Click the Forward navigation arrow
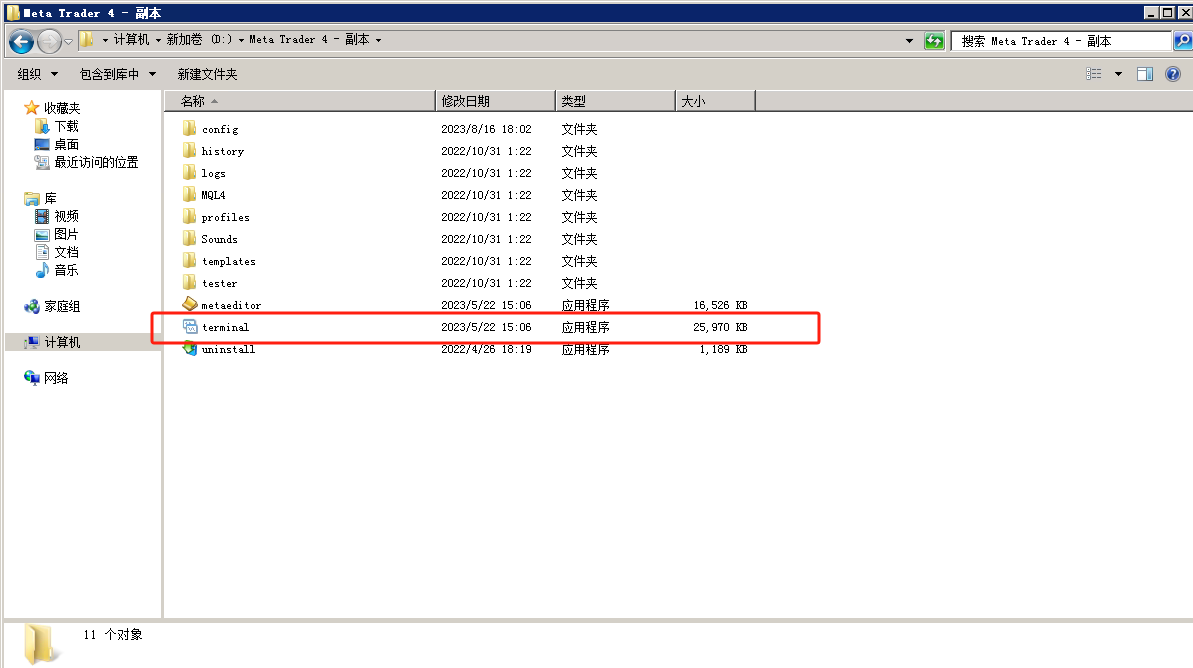Screen dimensions: 1193x668 (49, 41)
